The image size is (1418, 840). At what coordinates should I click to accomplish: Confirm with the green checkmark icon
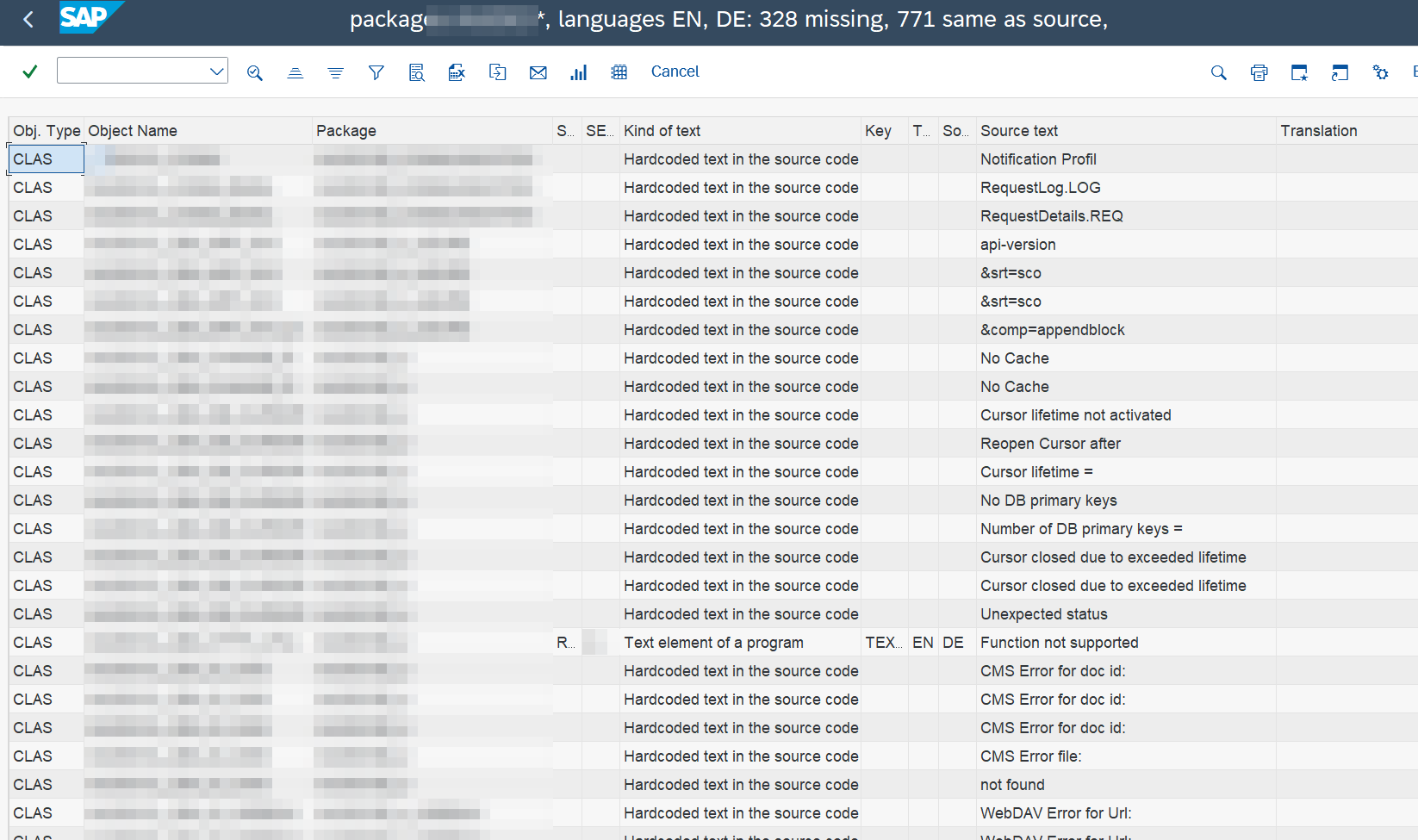(x=30, y=72)
